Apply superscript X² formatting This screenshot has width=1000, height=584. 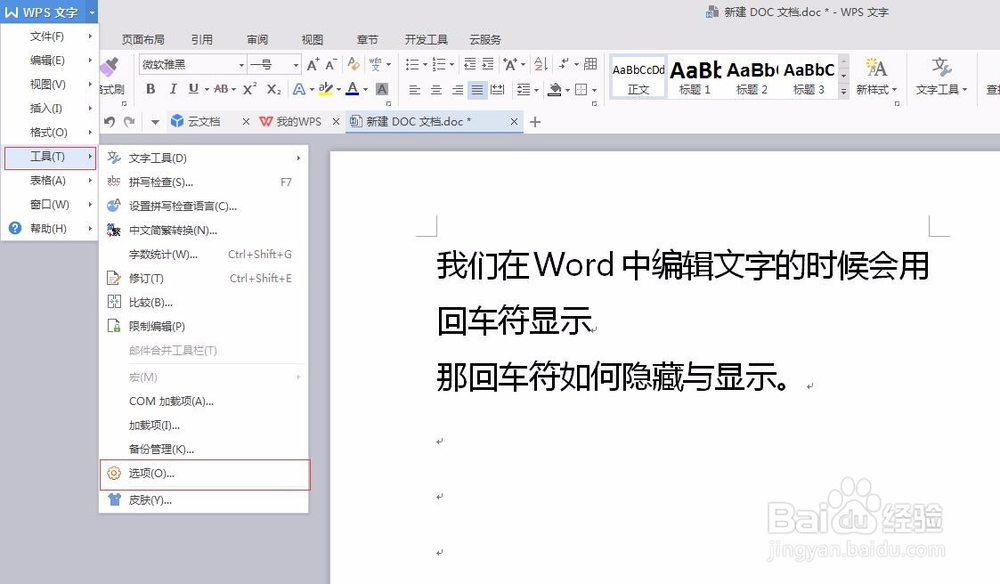(249, 89)
